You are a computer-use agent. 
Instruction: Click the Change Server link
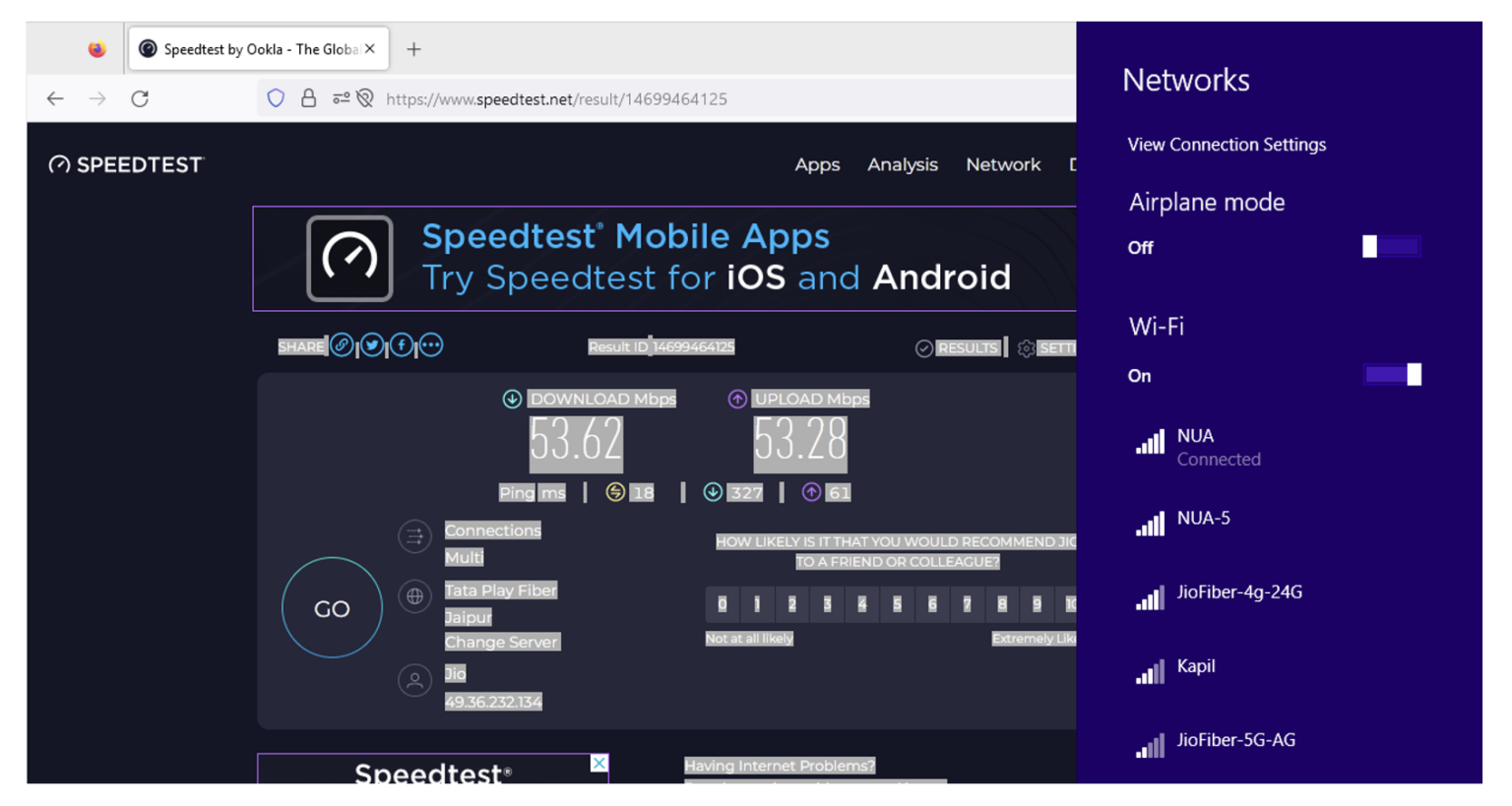(501, 642)
